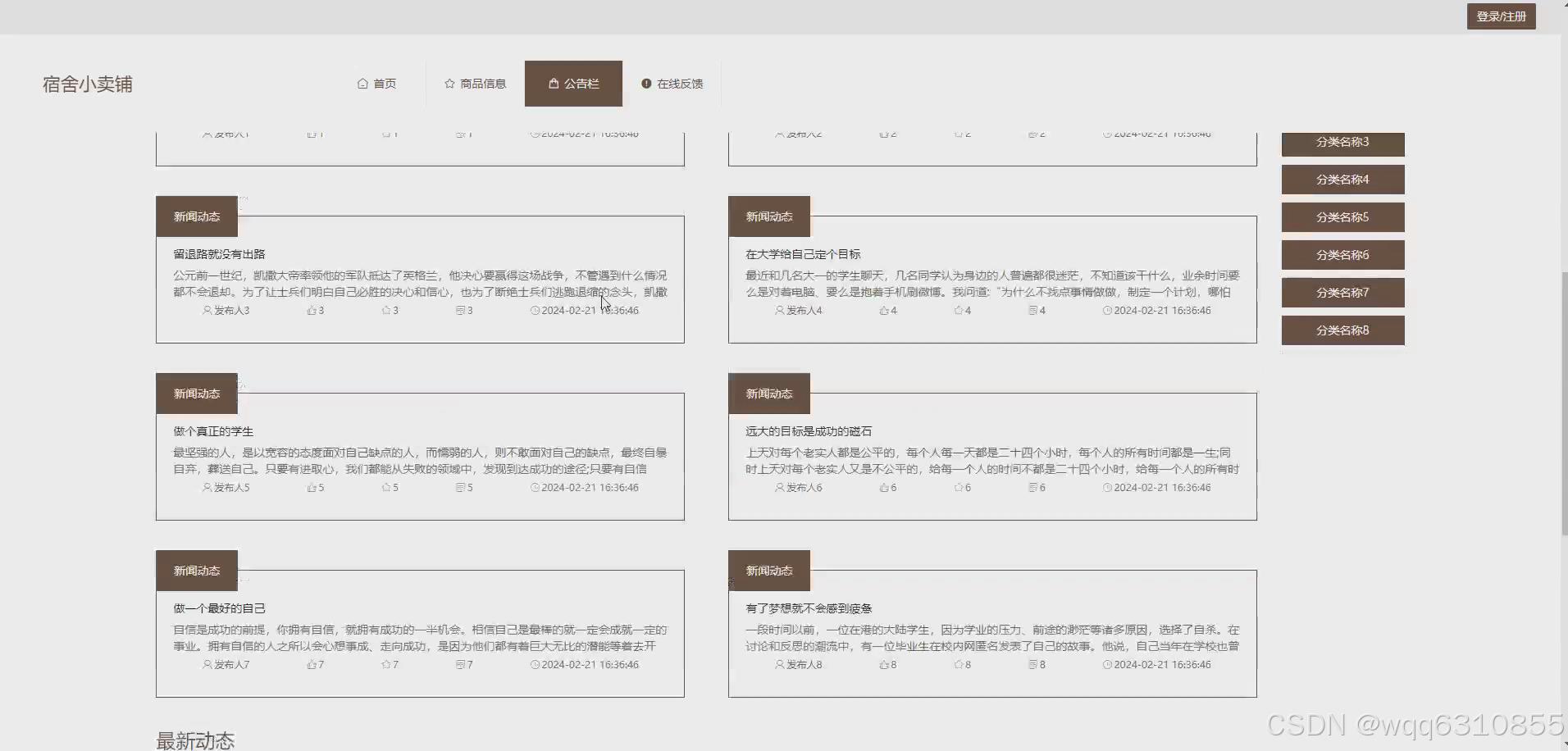
Task: Click the home icon beside 首页
Action: (x=362, y=83)
